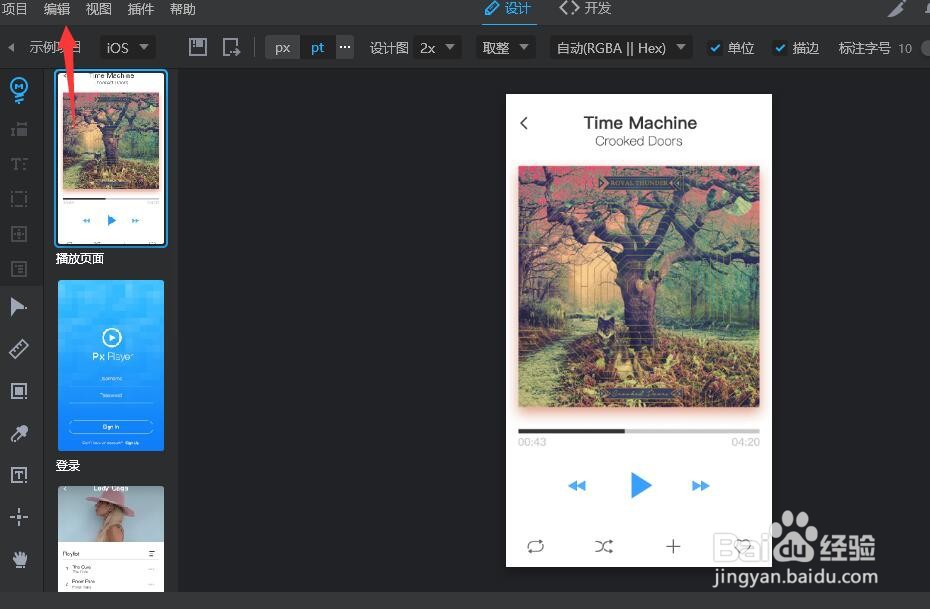Image resolution: width=930 pixels, height=609 pixels.
Task: Open more units ellipsis button
Action: click(345, 47)
